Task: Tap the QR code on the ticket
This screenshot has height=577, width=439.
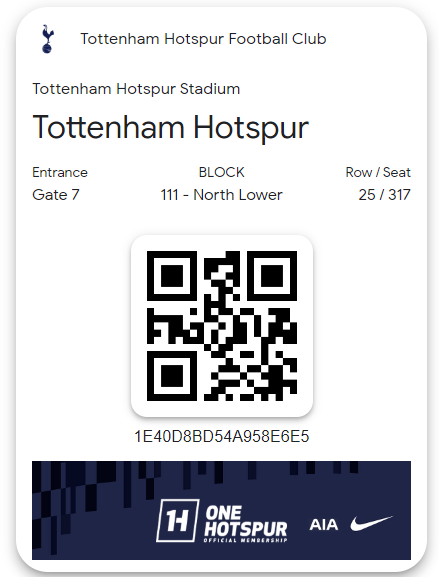Action: (222, 326)
